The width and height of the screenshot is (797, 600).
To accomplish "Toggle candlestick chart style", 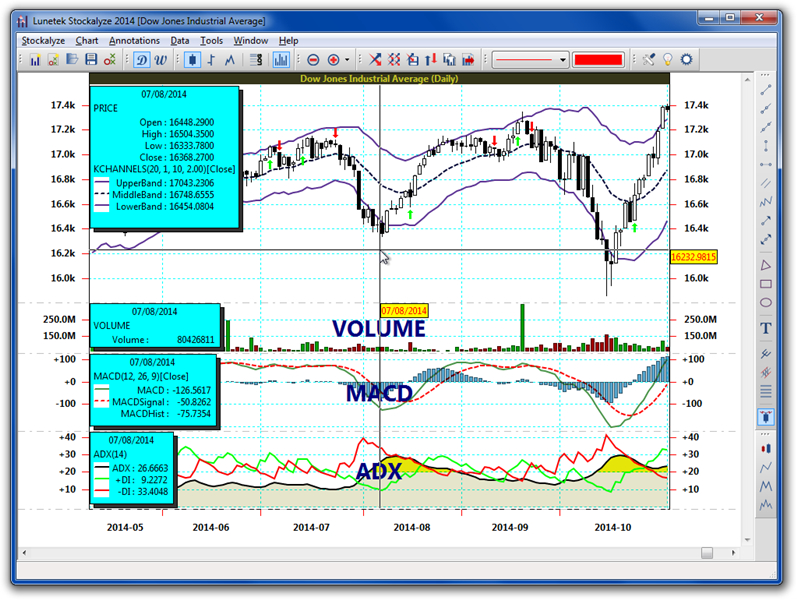I will [x=192, y=60].
